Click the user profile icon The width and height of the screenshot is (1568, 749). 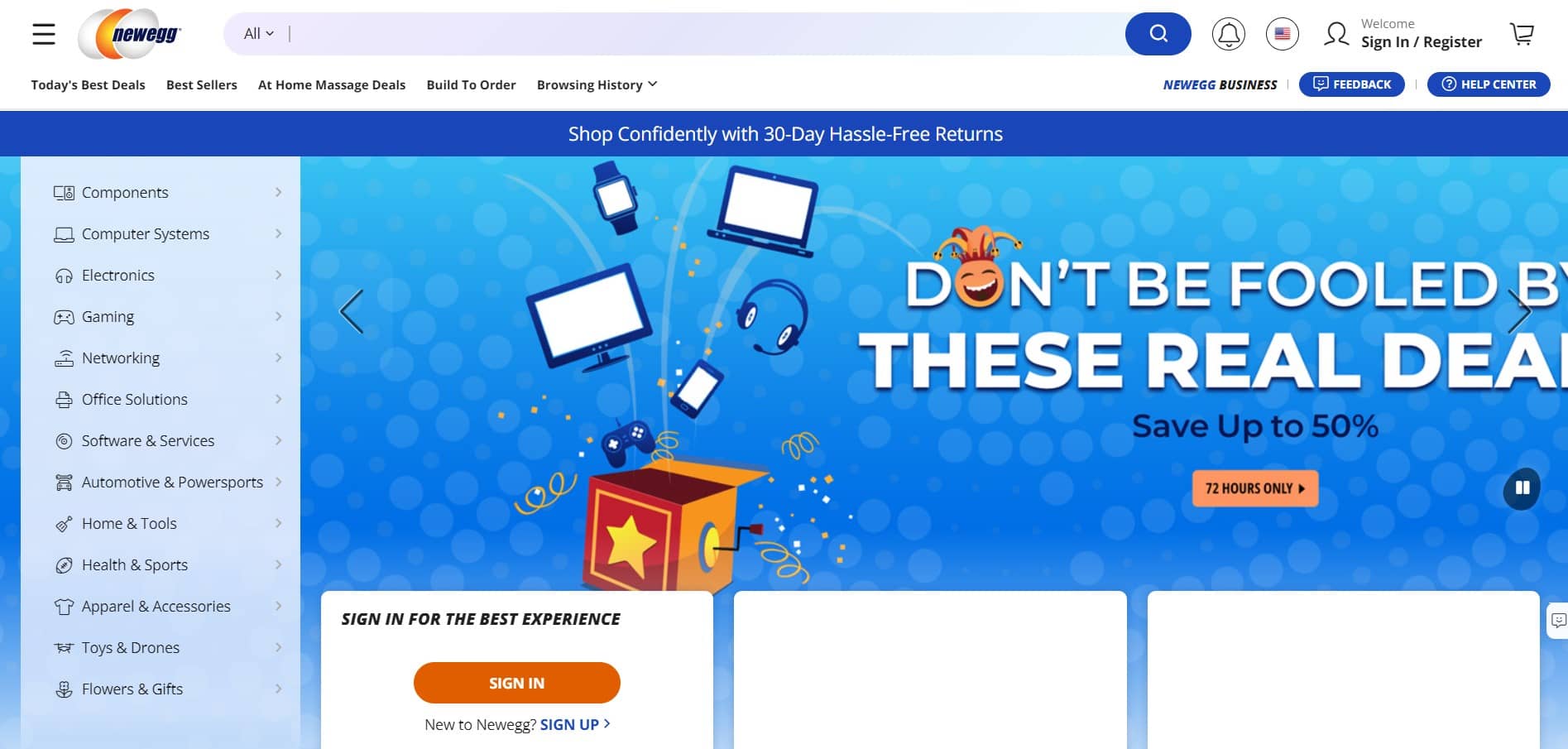click(1335, 34)
